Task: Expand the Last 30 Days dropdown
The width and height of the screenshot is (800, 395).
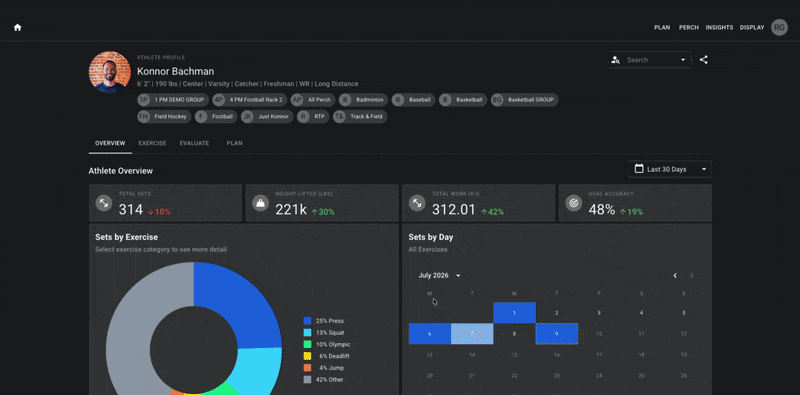Action: 670,169
